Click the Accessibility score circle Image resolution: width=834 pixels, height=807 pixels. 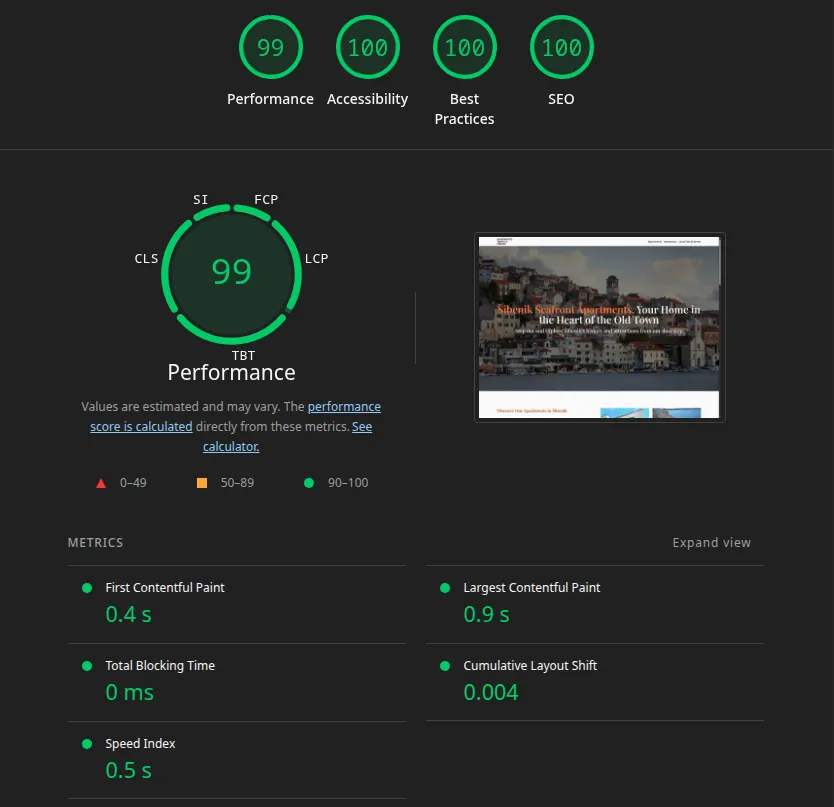pos(367,47)
